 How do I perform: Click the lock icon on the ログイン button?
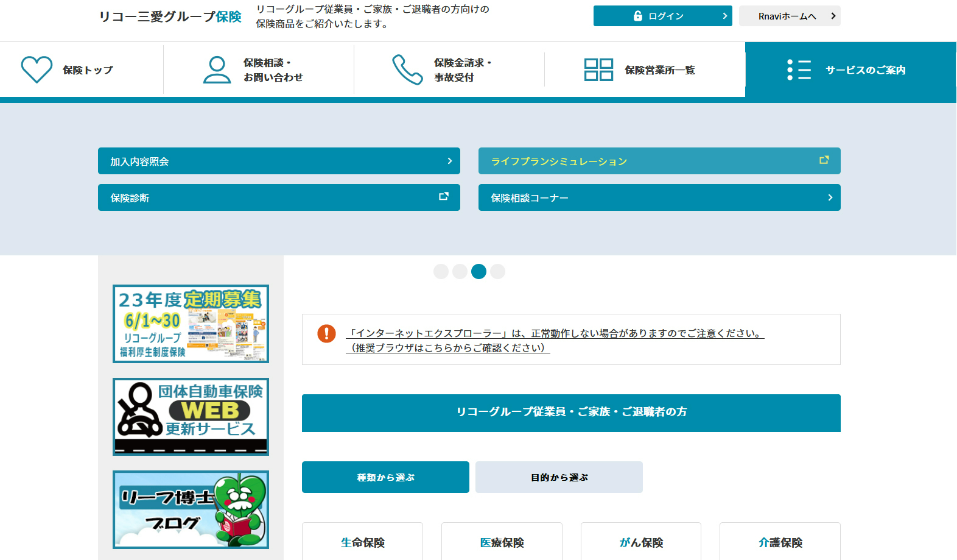click(x=638, y=16)
